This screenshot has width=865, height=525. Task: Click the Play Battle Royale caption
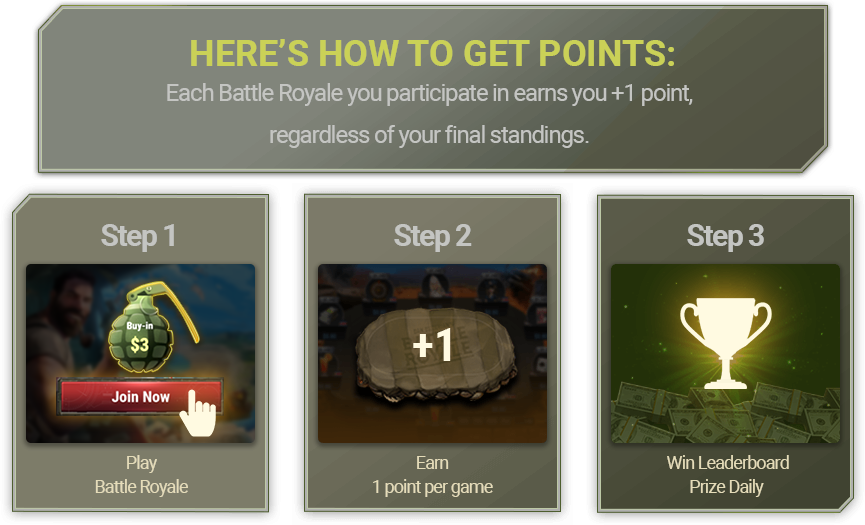pyautogui.click(x=141, y=475)
